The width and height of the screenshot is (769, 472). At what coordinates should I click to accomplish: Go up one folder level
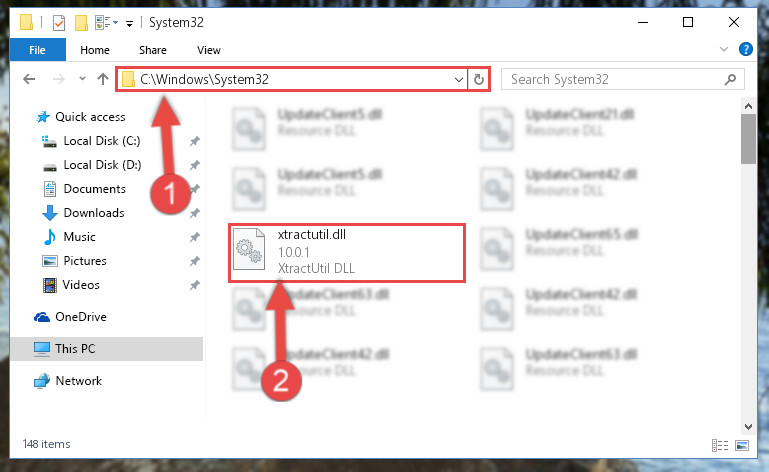pyautogui.click(x=103, y=79)
